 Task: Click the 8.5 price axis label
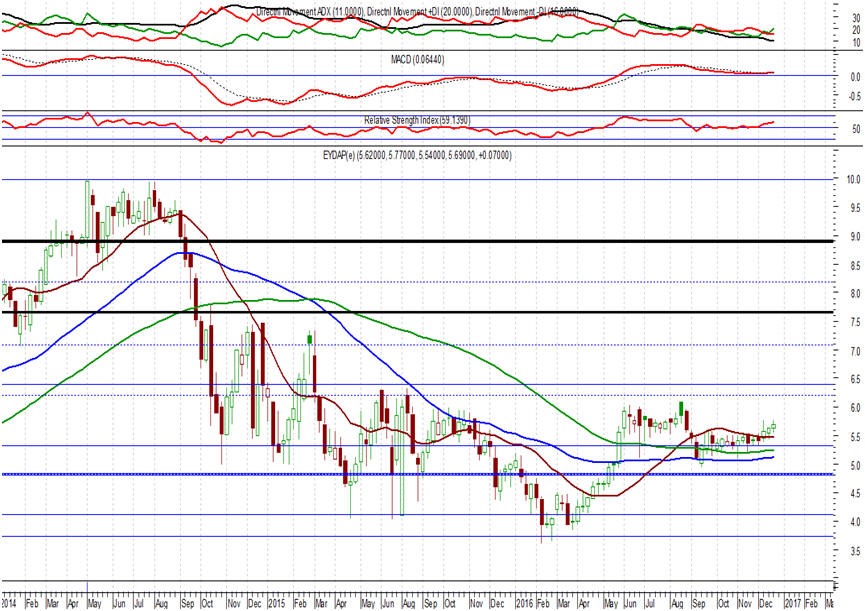(855, 266)
